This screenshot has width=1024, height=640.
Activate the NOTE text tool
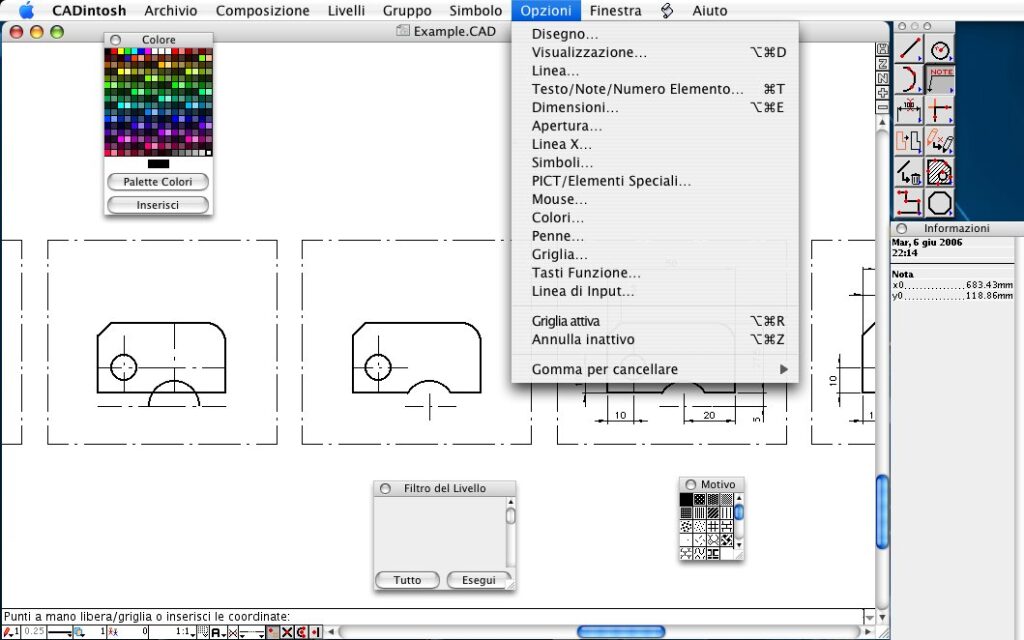[x=940, y=79]
